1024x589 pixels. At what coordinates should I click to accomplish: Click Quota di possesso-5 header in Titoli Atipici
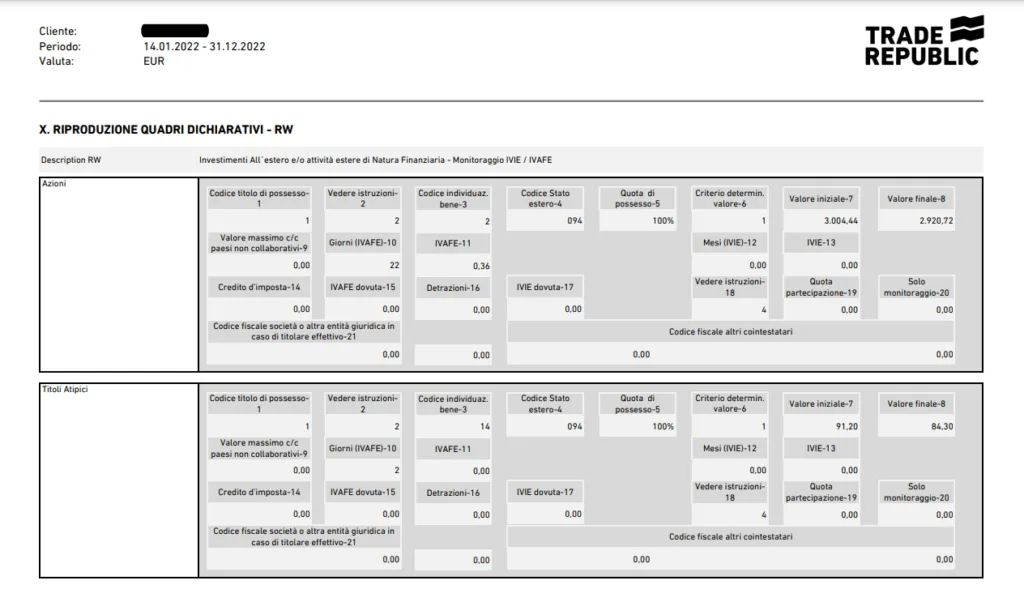[639, 403]
